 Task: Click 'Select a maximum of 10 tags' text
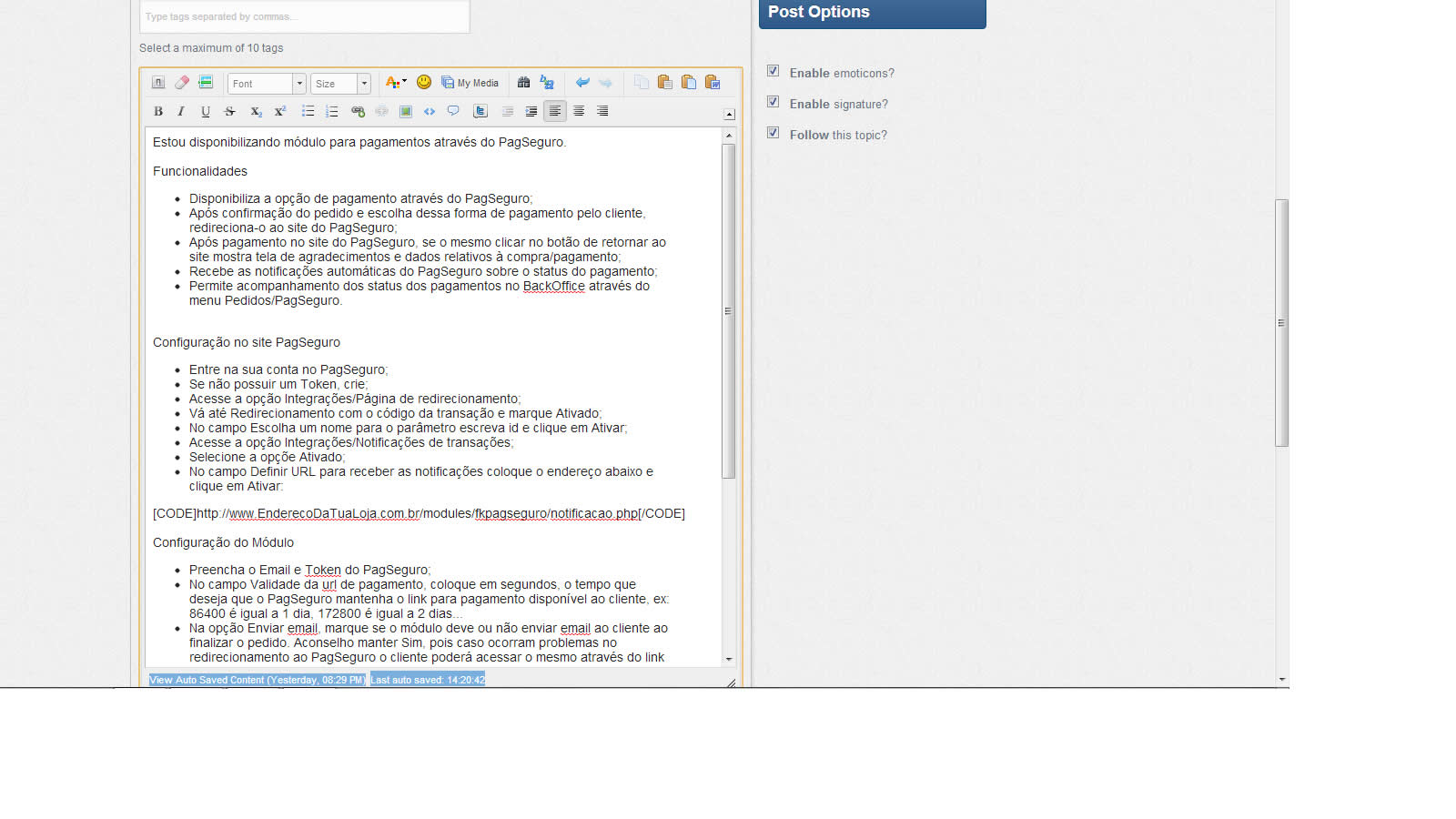tap(211, 48)
